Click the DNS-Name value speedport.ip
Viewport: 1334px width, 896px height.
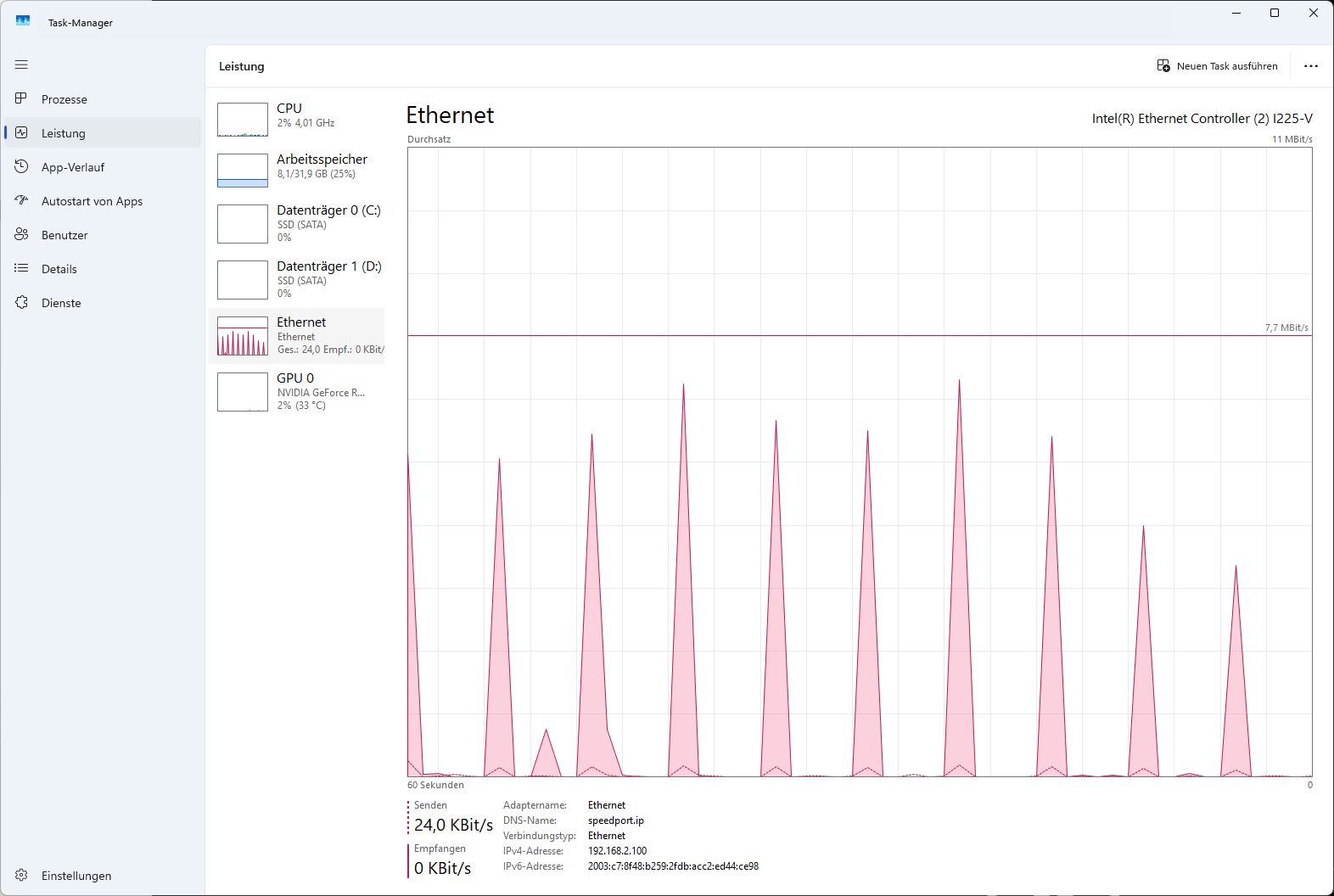615,820
